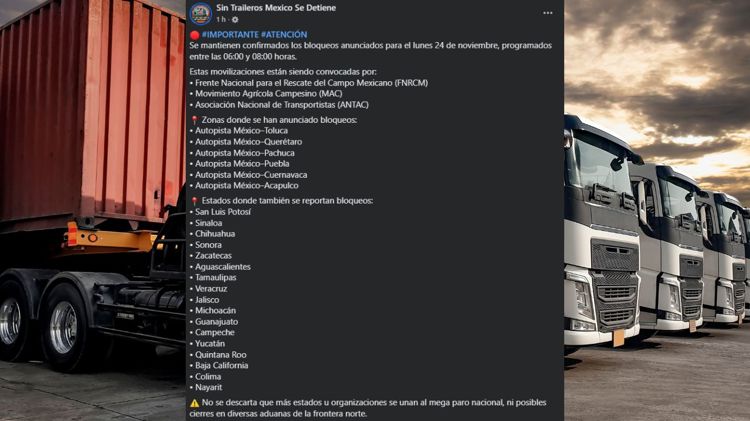The image size is (750, 421).
Task: Click the yellow warning emoji near No se descarta
Action: pos(194,403)
